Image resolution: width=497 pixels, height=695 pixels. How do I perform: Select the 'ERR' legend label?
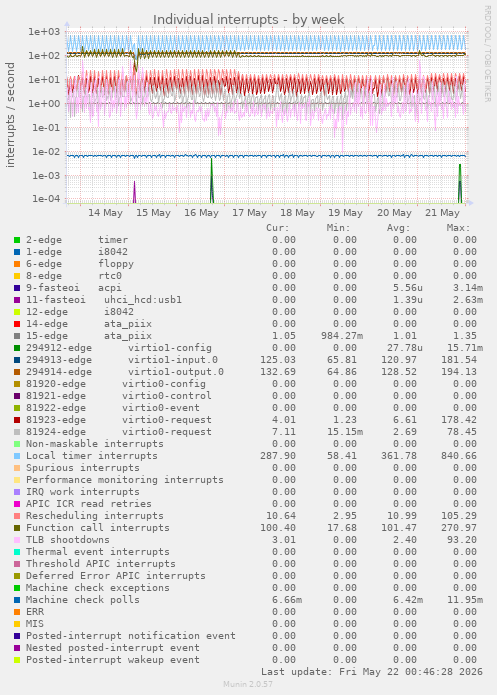coord(35,612)
